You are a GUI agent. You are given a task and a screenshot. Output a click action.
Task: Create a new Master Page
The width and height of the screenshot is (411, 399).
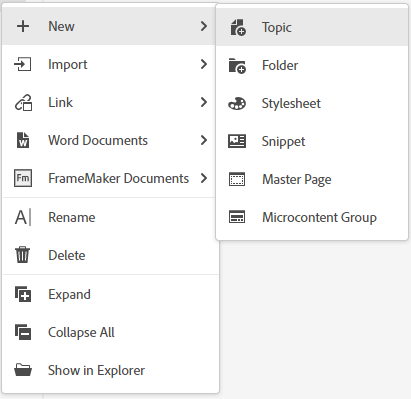click(x=312, y=179)
